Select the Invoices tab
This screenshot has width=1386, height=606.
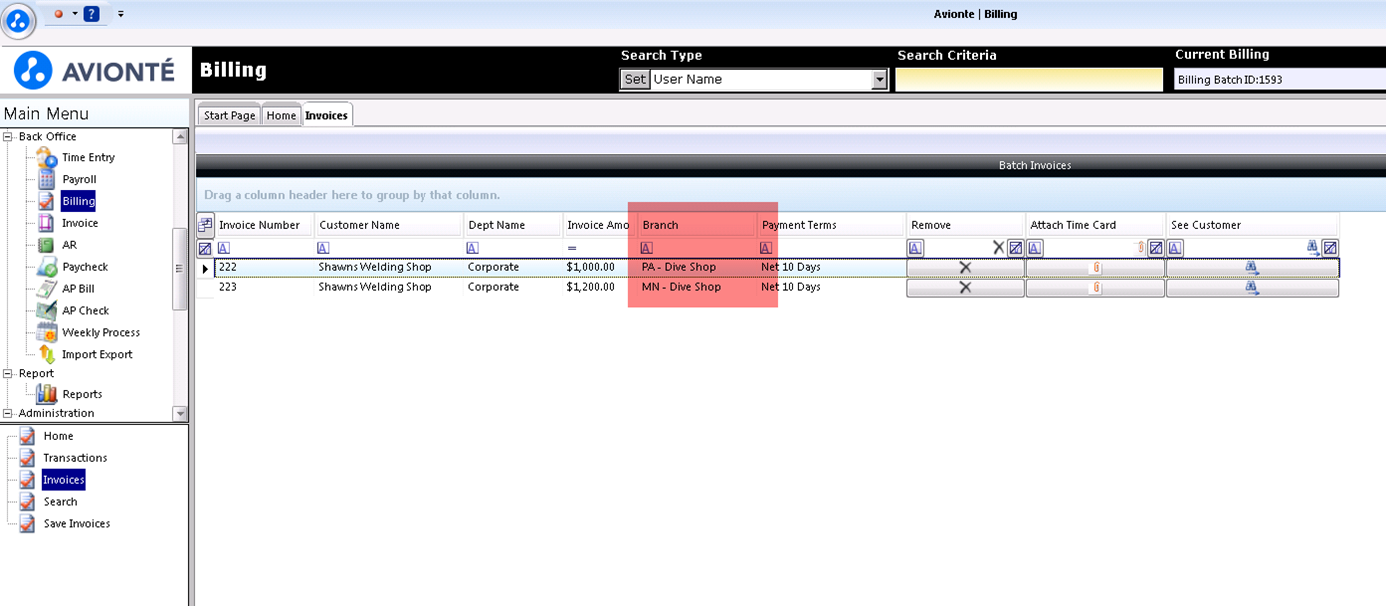327,115
